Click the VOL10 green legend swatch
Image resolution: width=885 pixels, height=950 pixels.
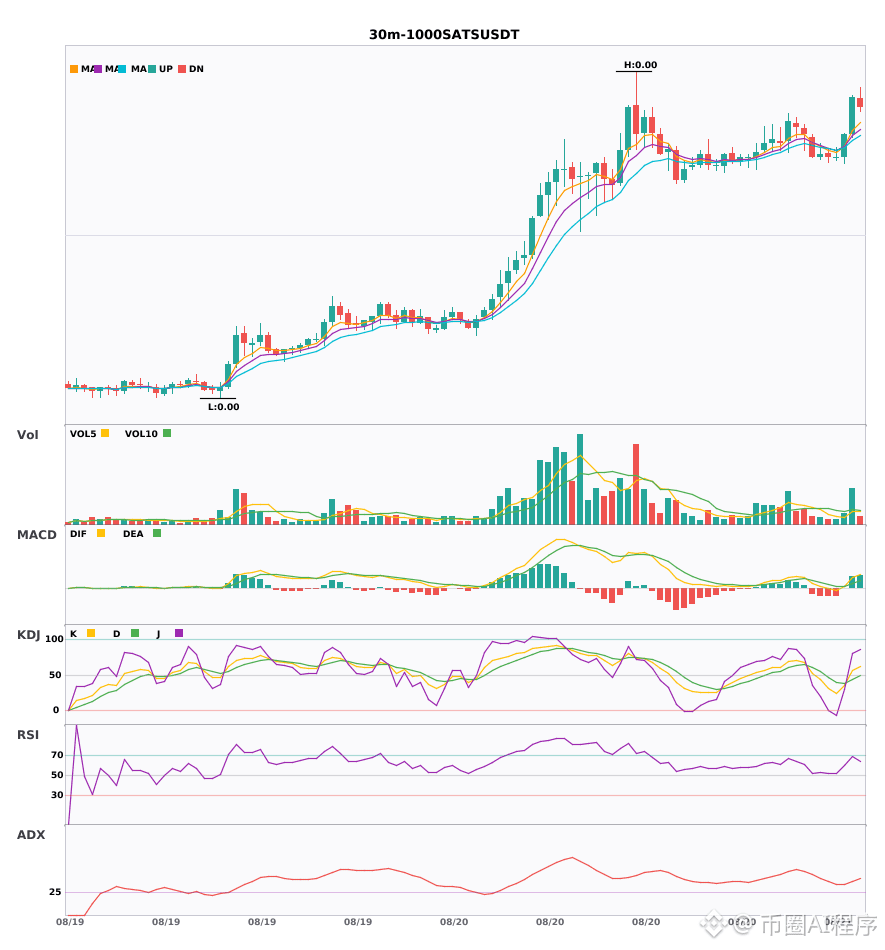pos(167,433)
